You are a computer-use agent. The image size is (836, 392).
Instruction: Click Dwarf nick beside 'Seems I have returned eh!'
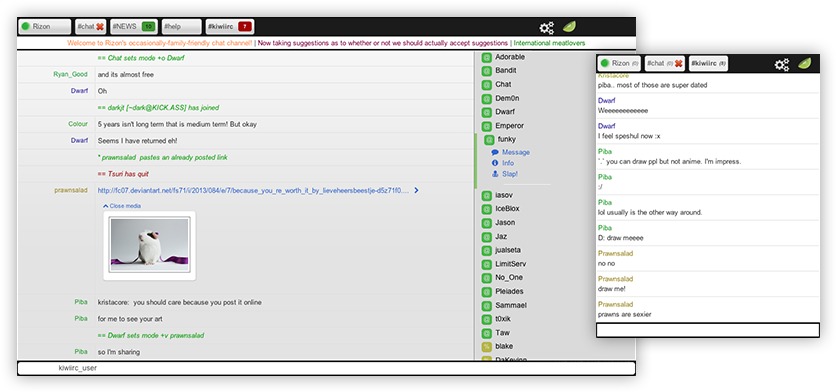[x=79, y=141]
